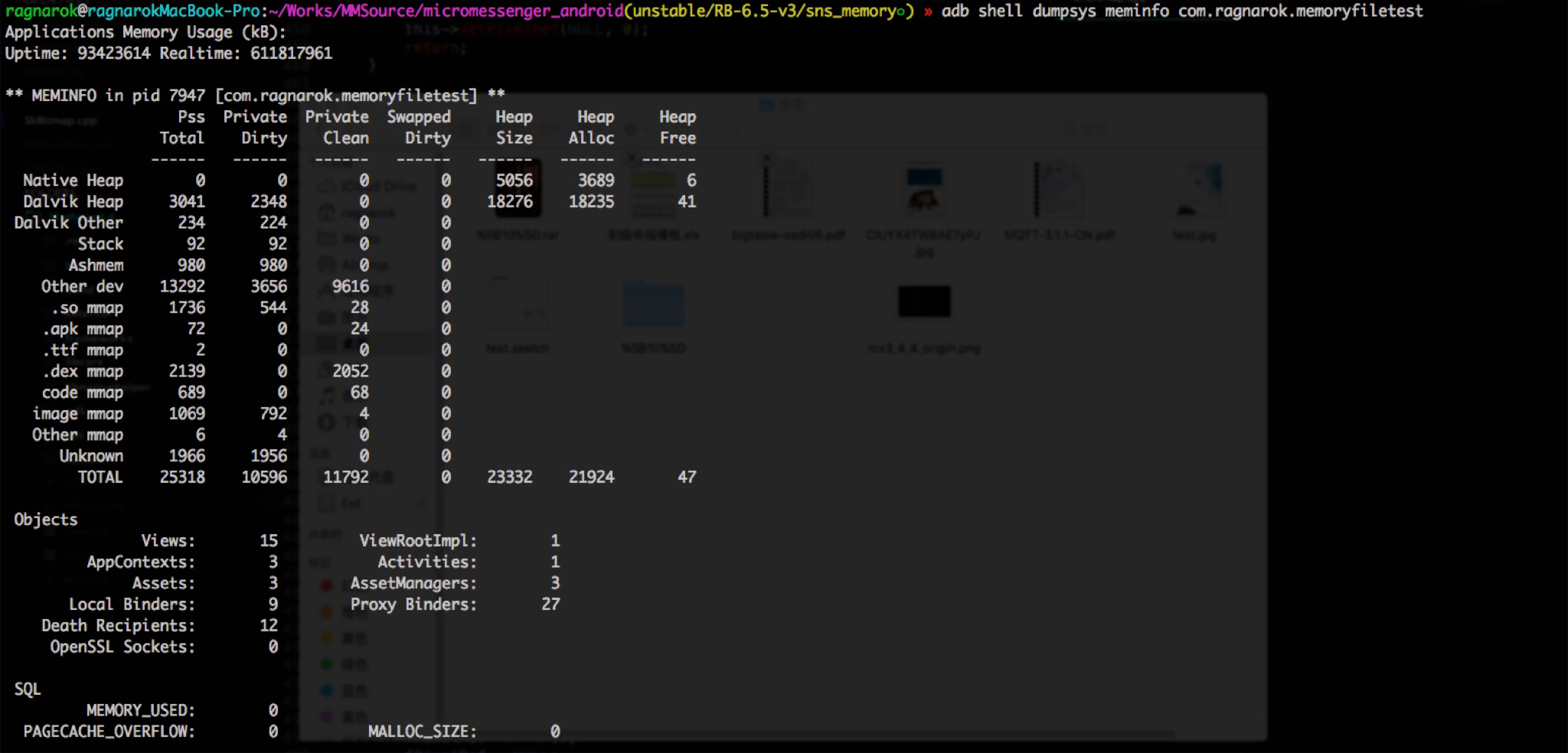The height and width of the screenshot is (753, 1568).
Task: Click the "MALLOC_SIZE:" label
Action: [423, 732]
